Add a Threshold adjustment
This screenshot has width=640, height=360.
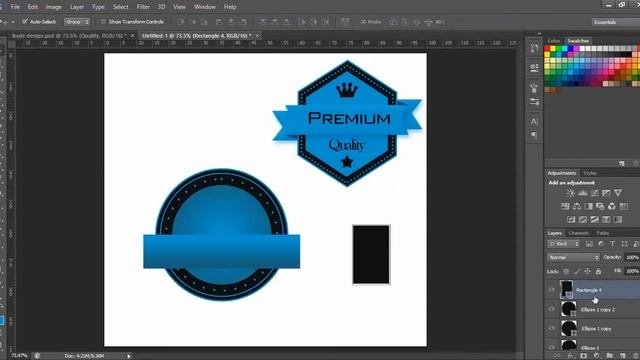(595, 220)
